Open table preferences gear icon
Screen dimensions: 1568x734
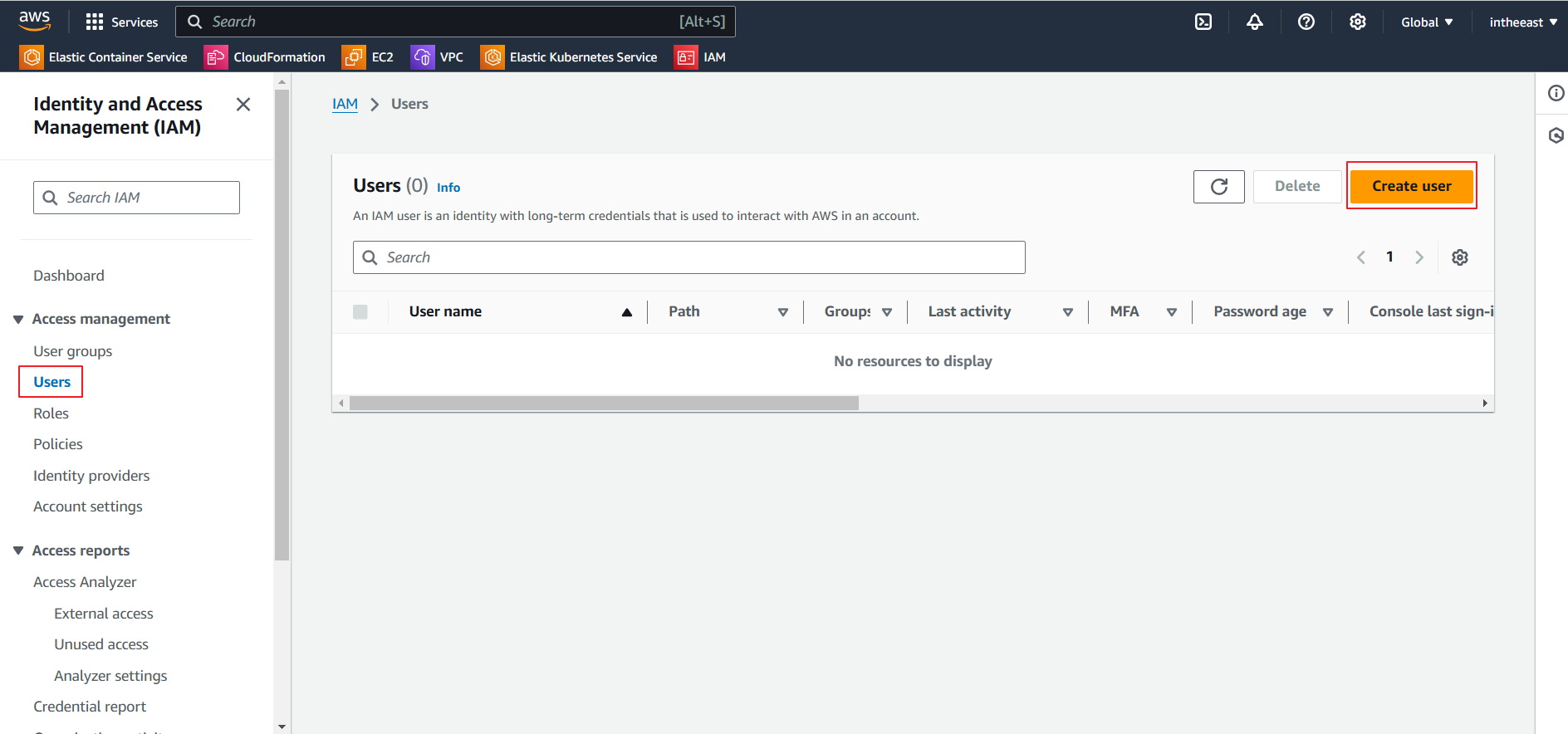point(1460,257)
